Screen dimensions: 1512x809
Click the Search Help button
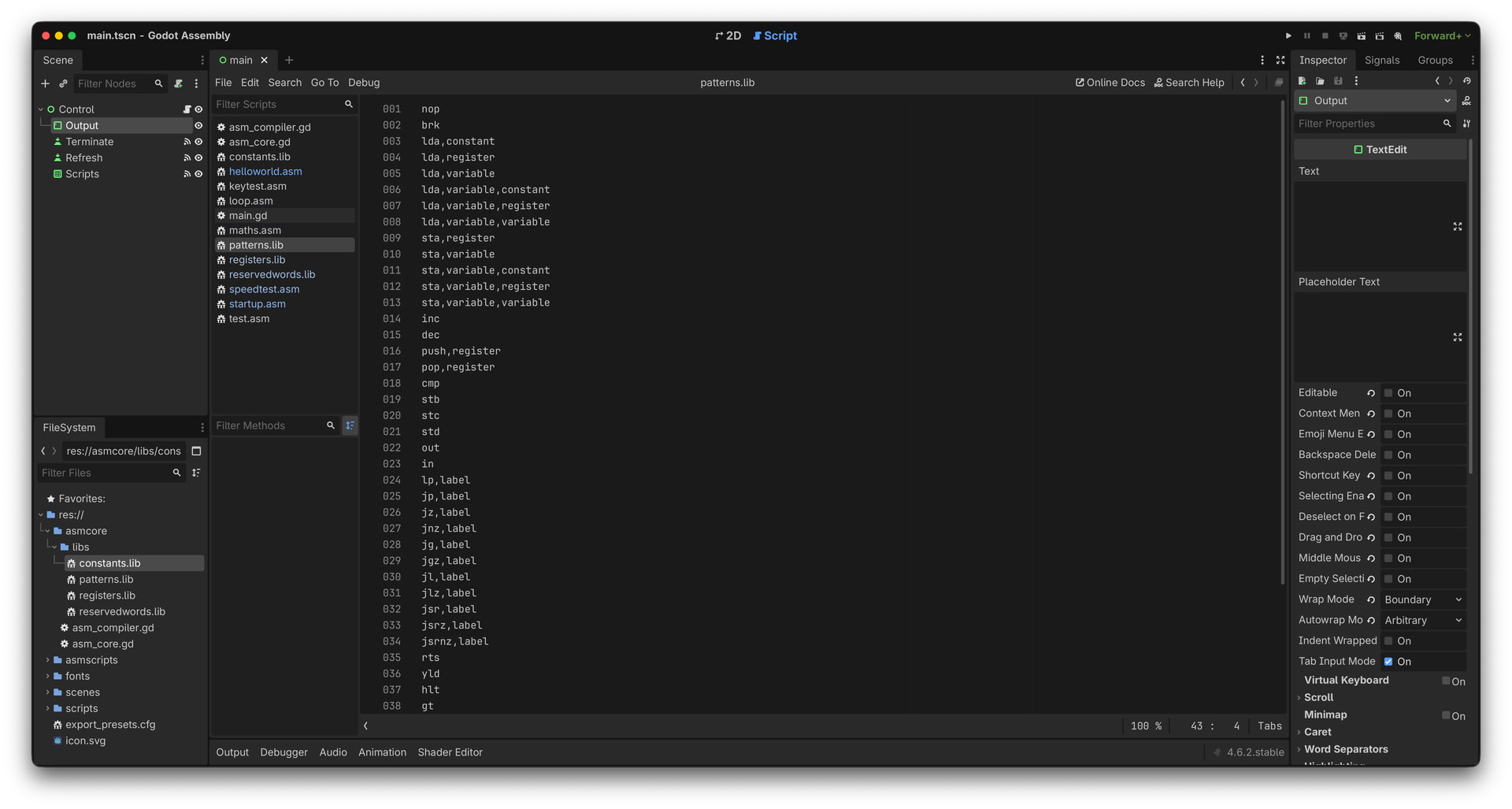click(1188, 83)
